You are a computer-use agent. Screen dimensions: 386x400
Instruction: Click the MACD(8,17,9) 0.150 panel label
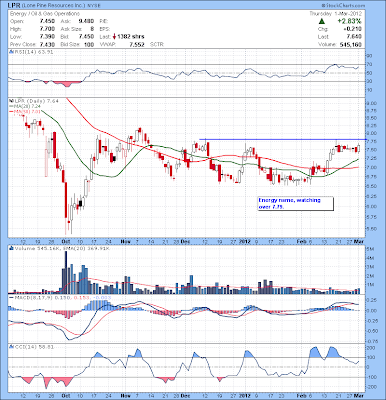tap(42, 297)
